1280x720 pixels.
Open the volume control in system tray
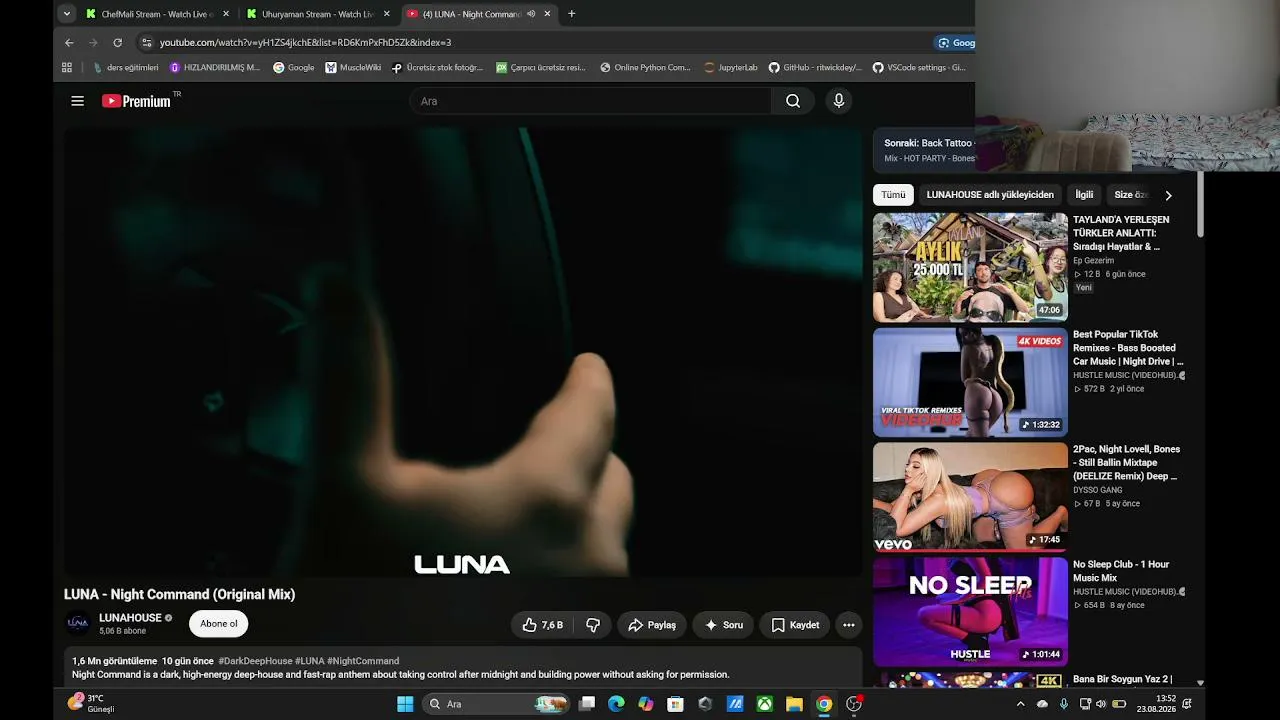tap(1101, 704)
